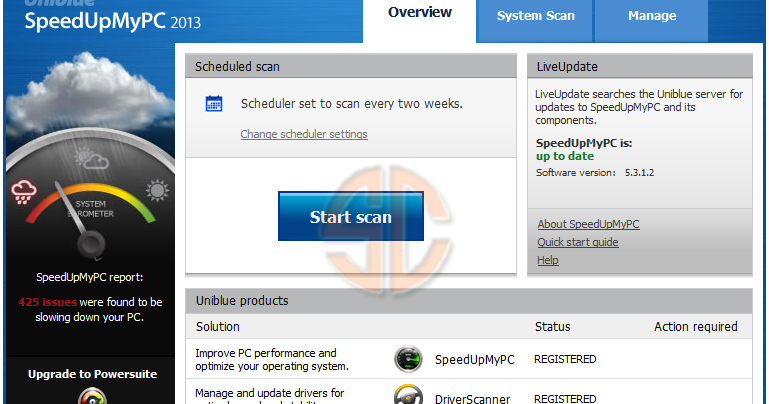Viewport: 769px width, 404px height.
Task: Click the sun icon on barometer
Action: click(157, 191)
